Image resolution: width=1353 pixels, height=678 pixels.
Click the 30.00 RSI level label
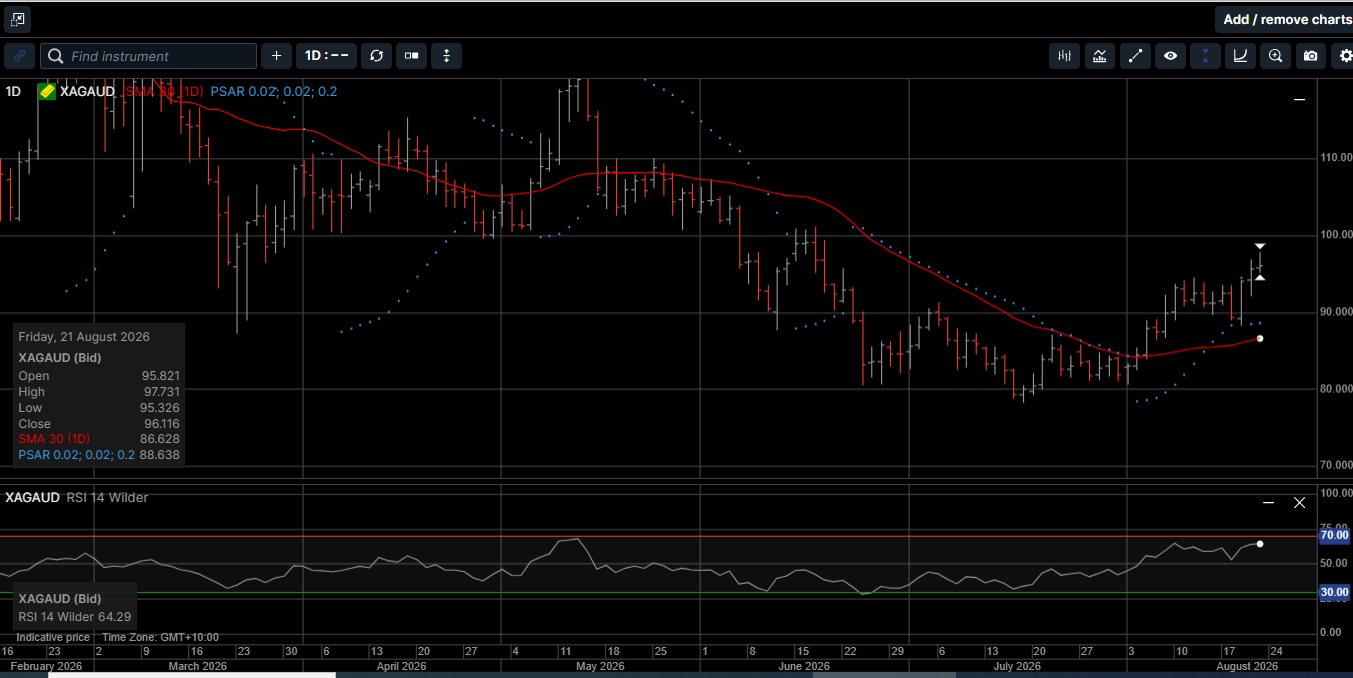point(1334,592)
